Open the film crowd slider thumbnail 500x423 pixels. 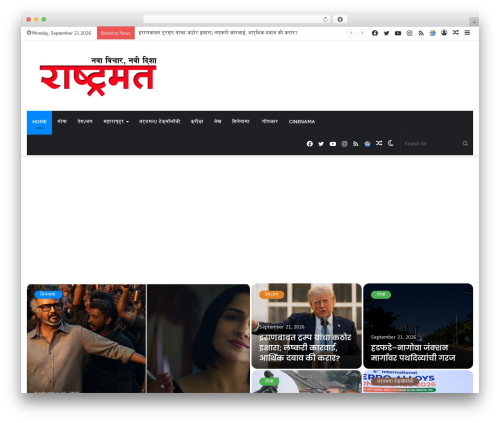coord(86,338)
